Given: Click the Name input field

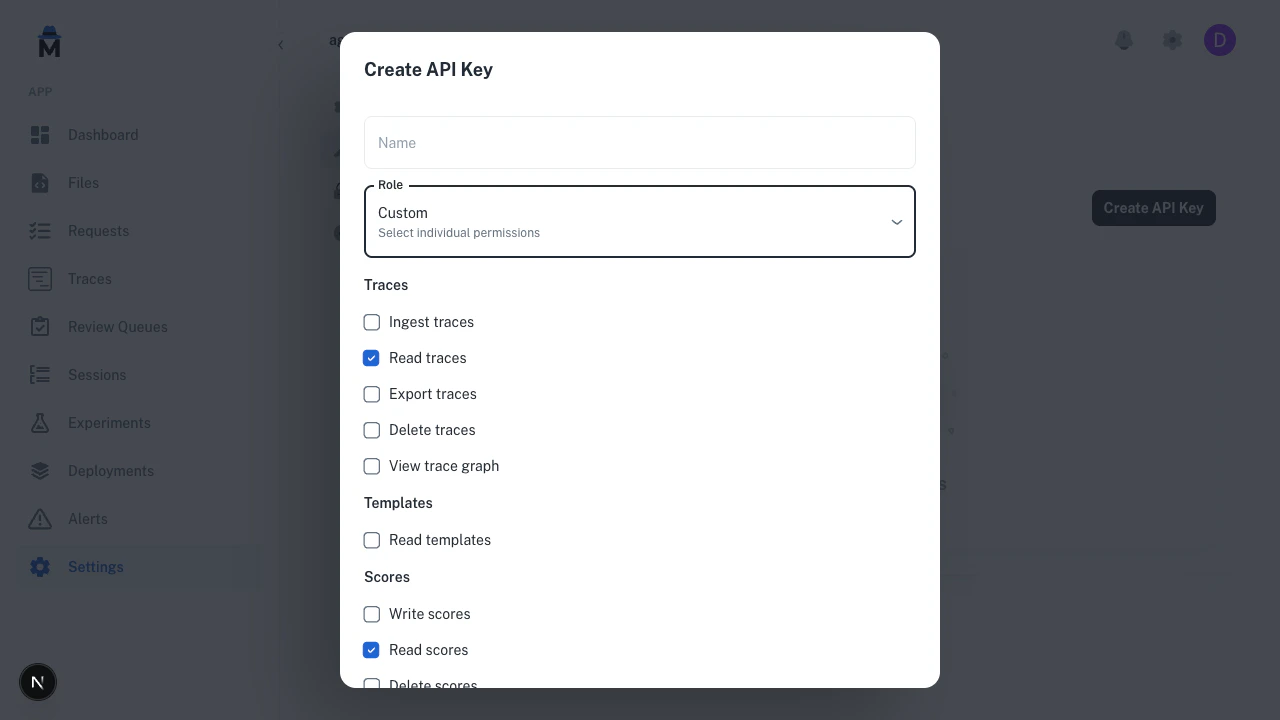Looking at the screenshot, I should [640, 142].
